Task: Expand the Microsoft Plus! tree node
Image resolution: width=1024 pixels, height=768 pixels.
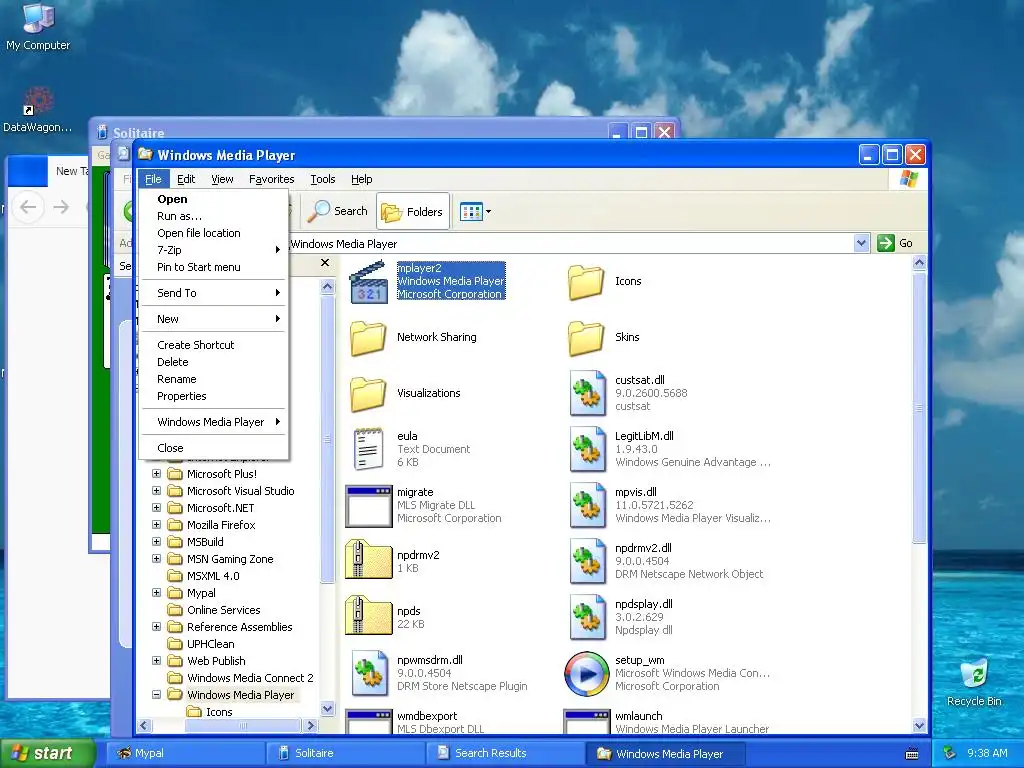Action: (x=156, y=473)
